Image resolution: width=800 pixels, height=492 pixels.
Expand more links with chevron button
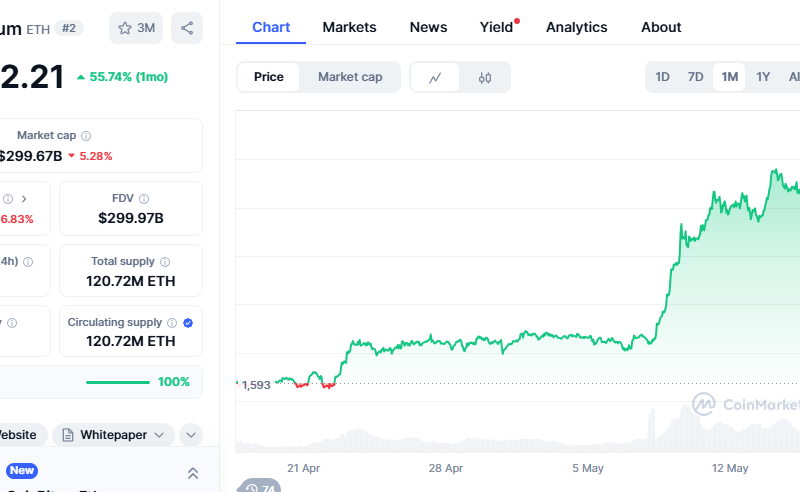pyautogui.click(x=191, y=435)
